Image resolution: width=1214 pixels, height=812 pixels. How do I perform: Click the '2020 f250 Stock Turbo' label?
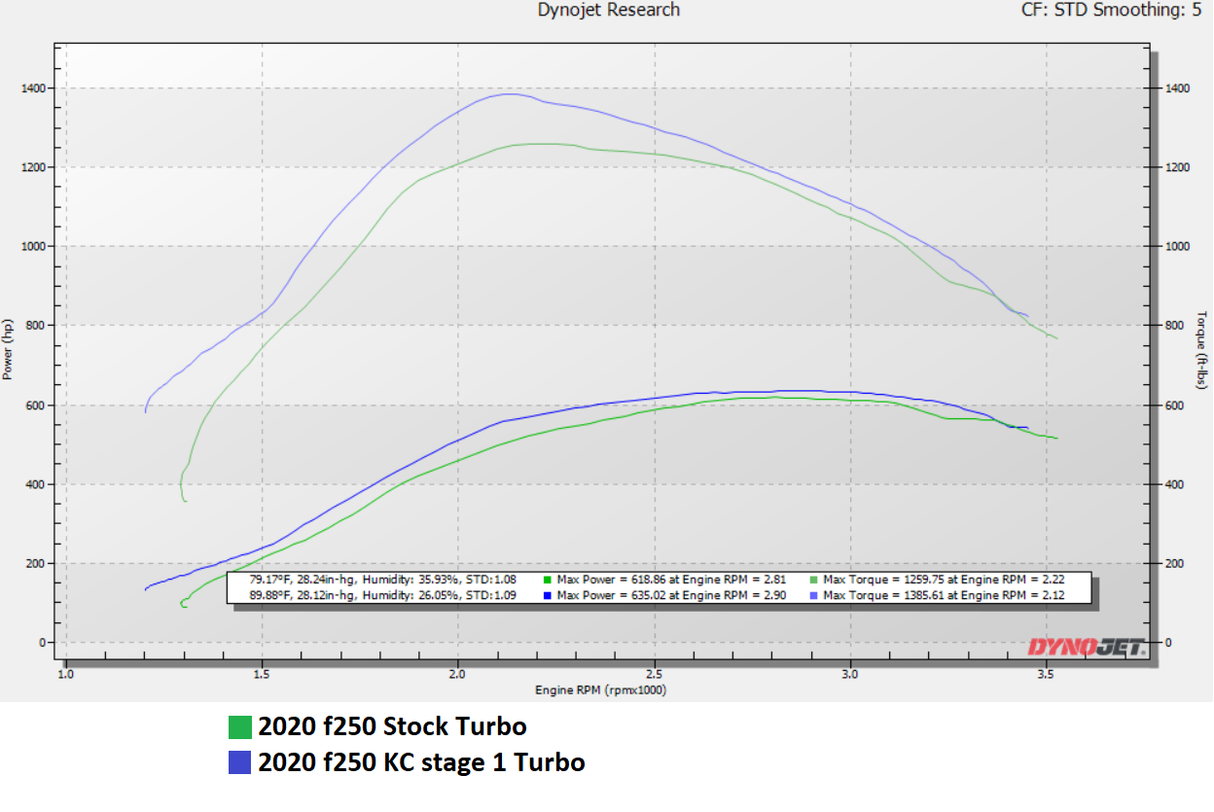392,726
